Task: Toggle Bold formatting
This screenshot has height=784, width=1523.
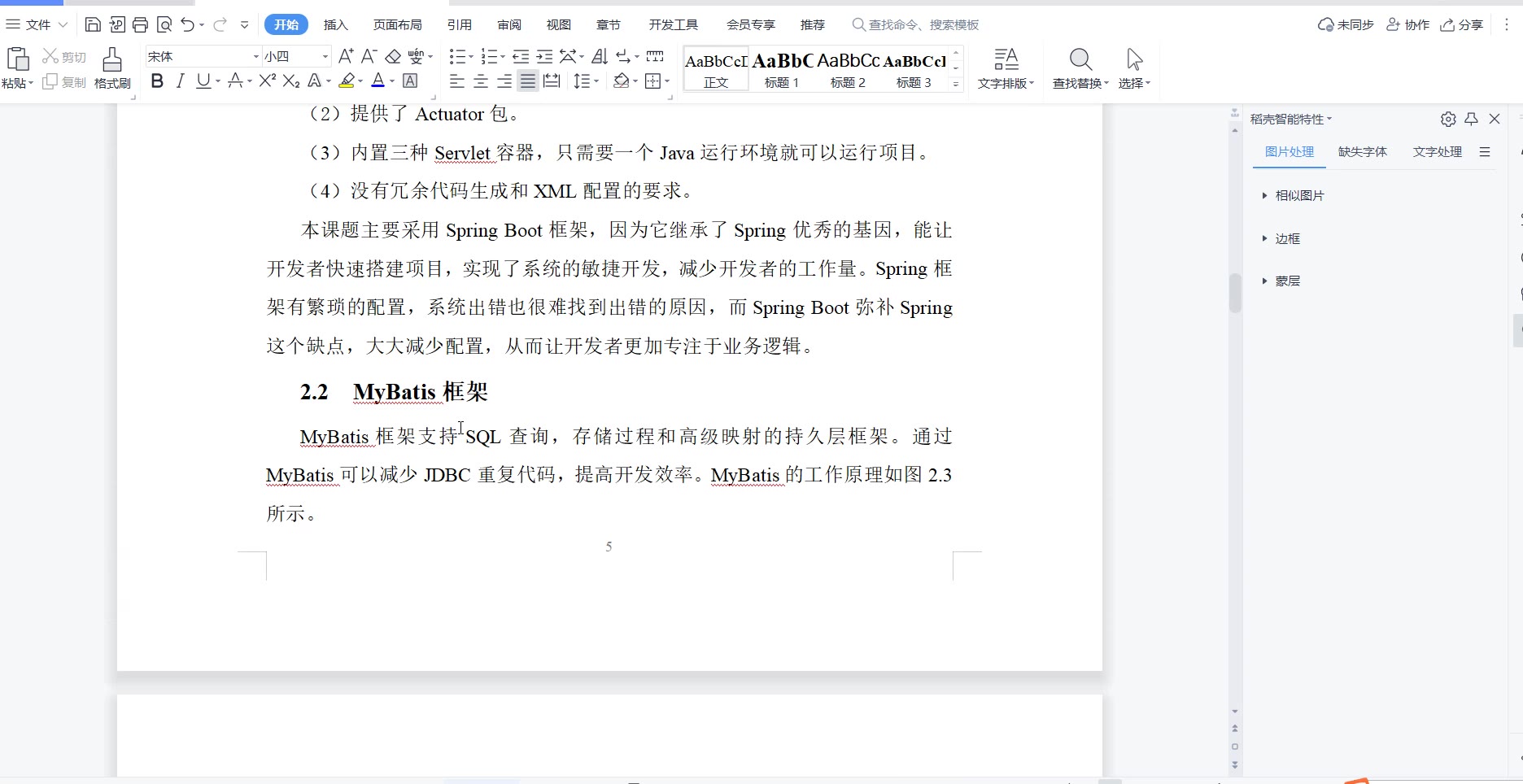Action: tap(158, 81)
